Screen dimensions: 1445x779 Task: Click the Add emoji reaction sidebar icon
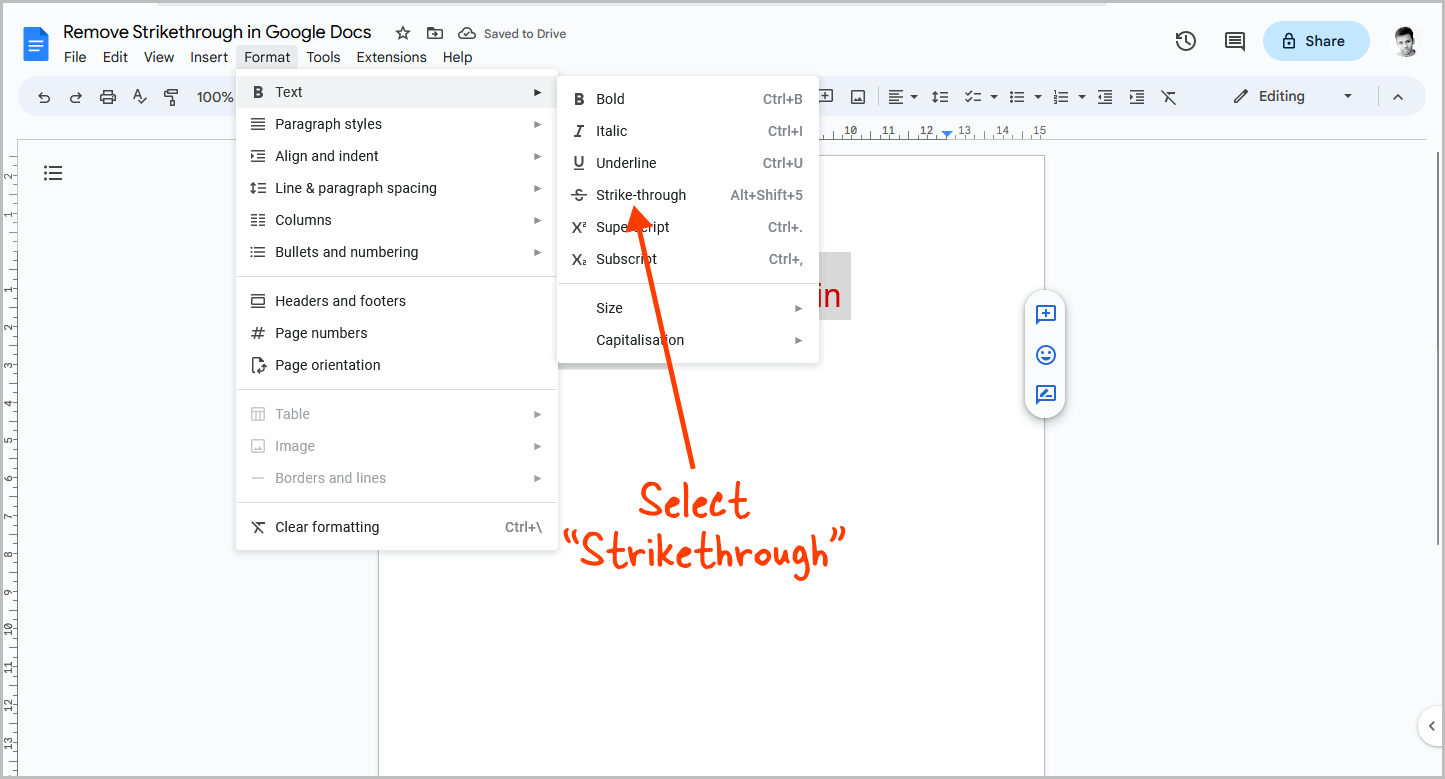1045,355
